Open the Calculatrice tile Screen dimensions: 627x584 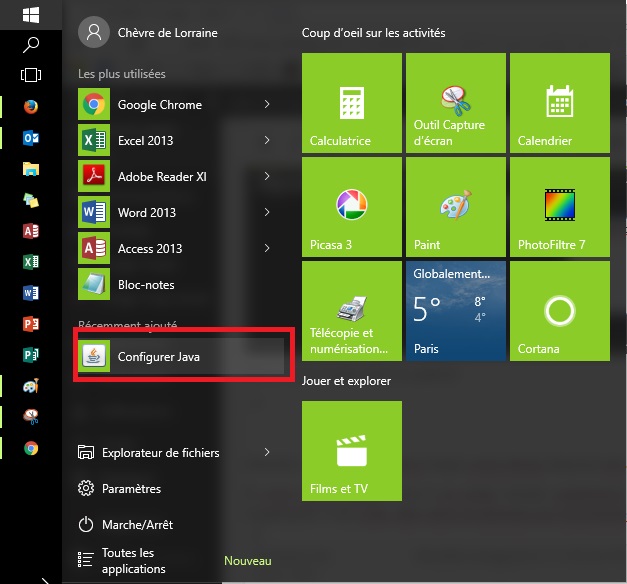352,103
